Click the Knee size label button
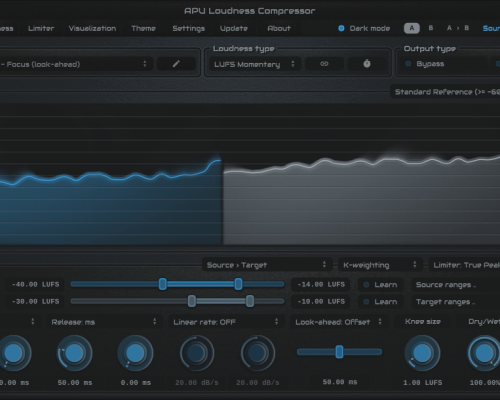The image size is (500, 400). click(423, 322)
